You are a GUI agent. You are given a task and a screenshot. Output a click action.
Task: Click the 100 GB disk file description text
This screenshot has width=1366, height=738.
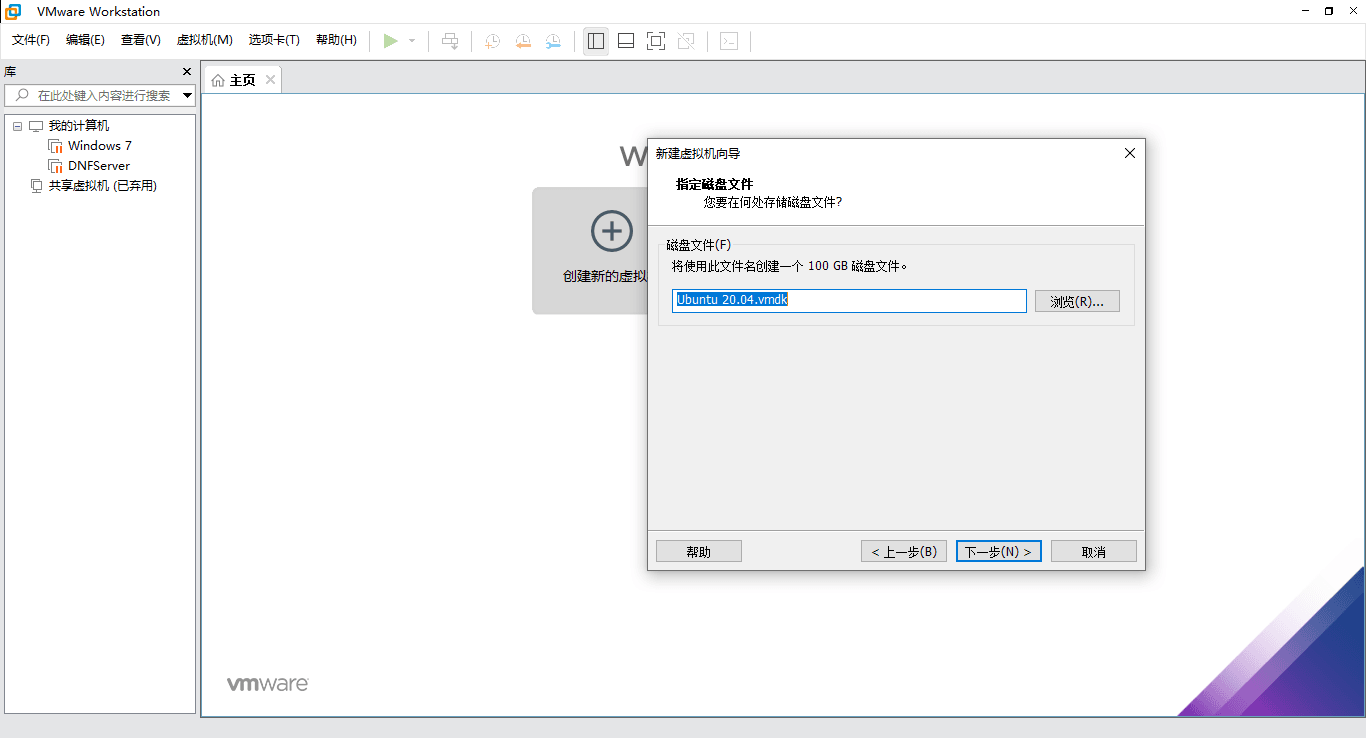(x=790, y=266)
